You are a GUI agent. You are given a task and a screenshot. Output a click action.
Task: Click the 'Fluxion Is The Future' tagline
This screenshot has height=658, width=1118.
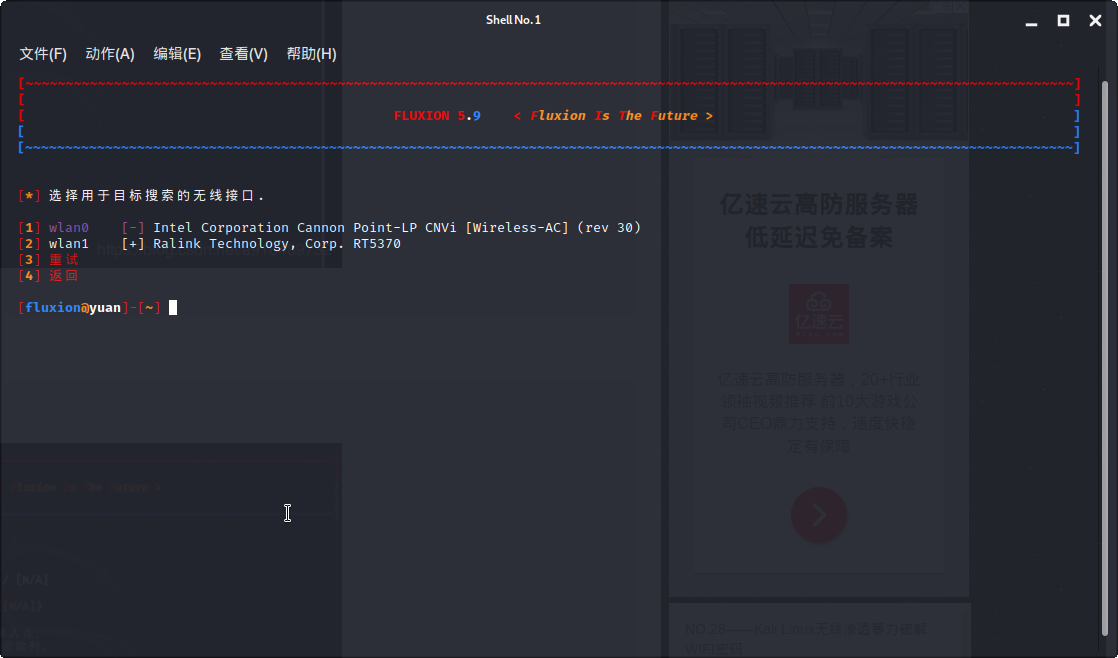coord(613,115)
